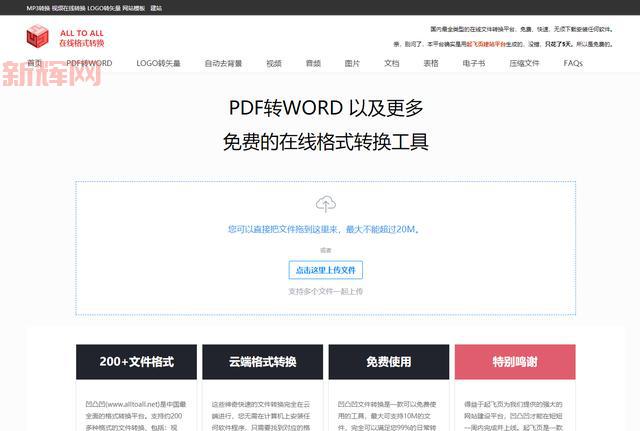This screenshot has width=640, height=431.
Task: Open the 建站 top bar link
Action: 156,8
